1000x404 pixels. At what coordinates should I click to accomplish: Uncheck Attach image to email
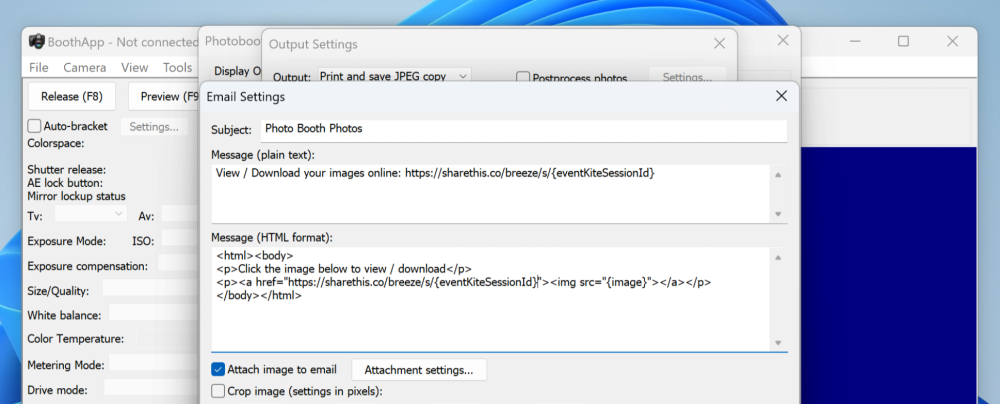[218, 370]
